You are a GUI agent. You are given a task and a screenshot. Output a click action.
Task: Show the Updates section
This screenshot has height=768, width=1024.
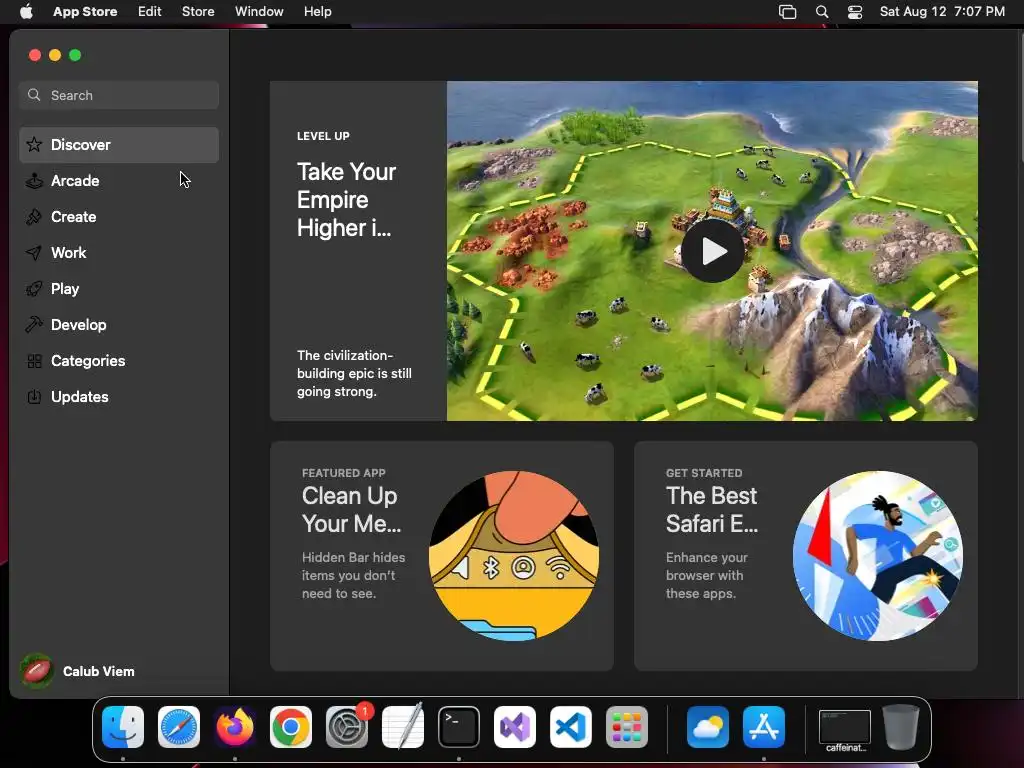coord(119,396)
